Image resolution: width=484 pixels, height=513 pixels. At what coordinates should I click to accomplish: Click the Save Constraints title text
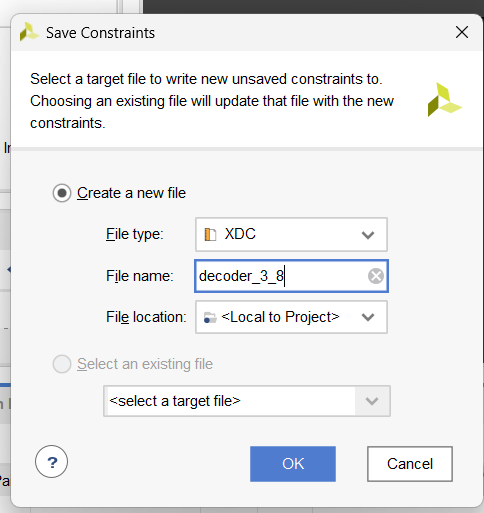(100, 33)
